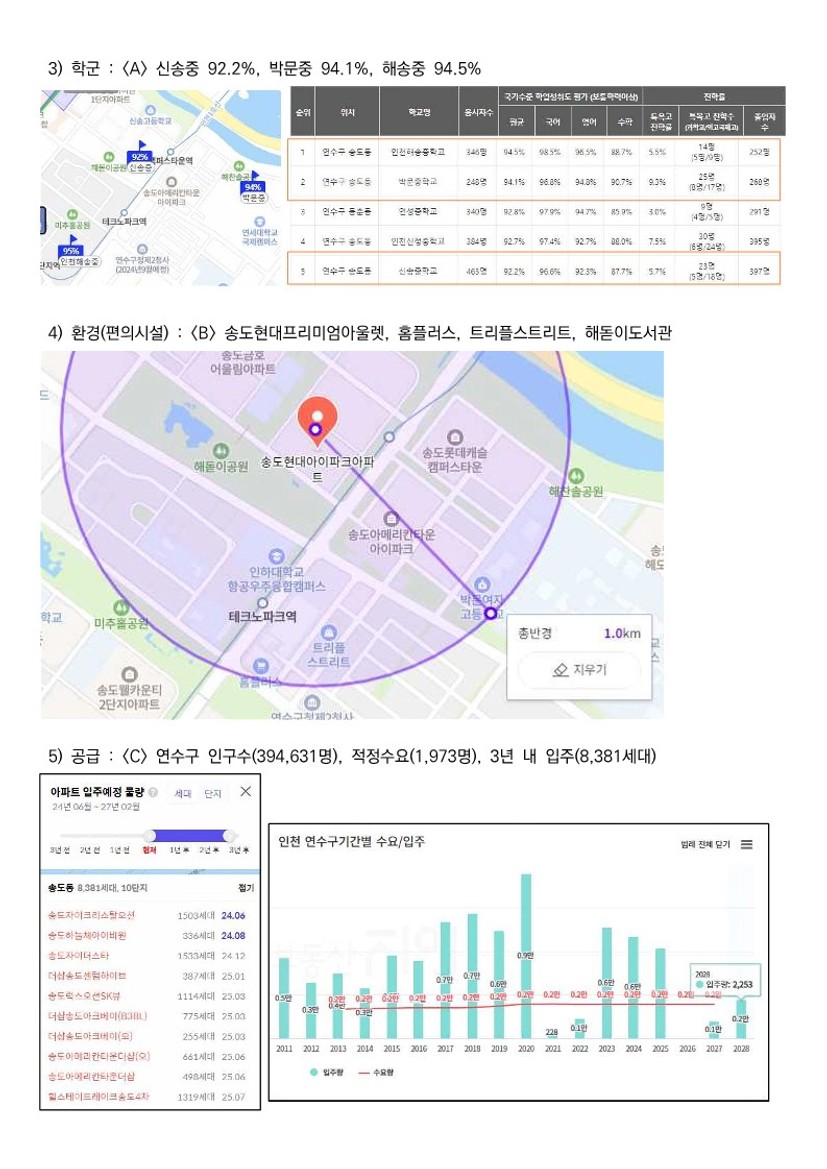Click the 송도롯데캐슬 캠퍼스타운 building icon
The image size is (827, 1169).
point(455,437)
